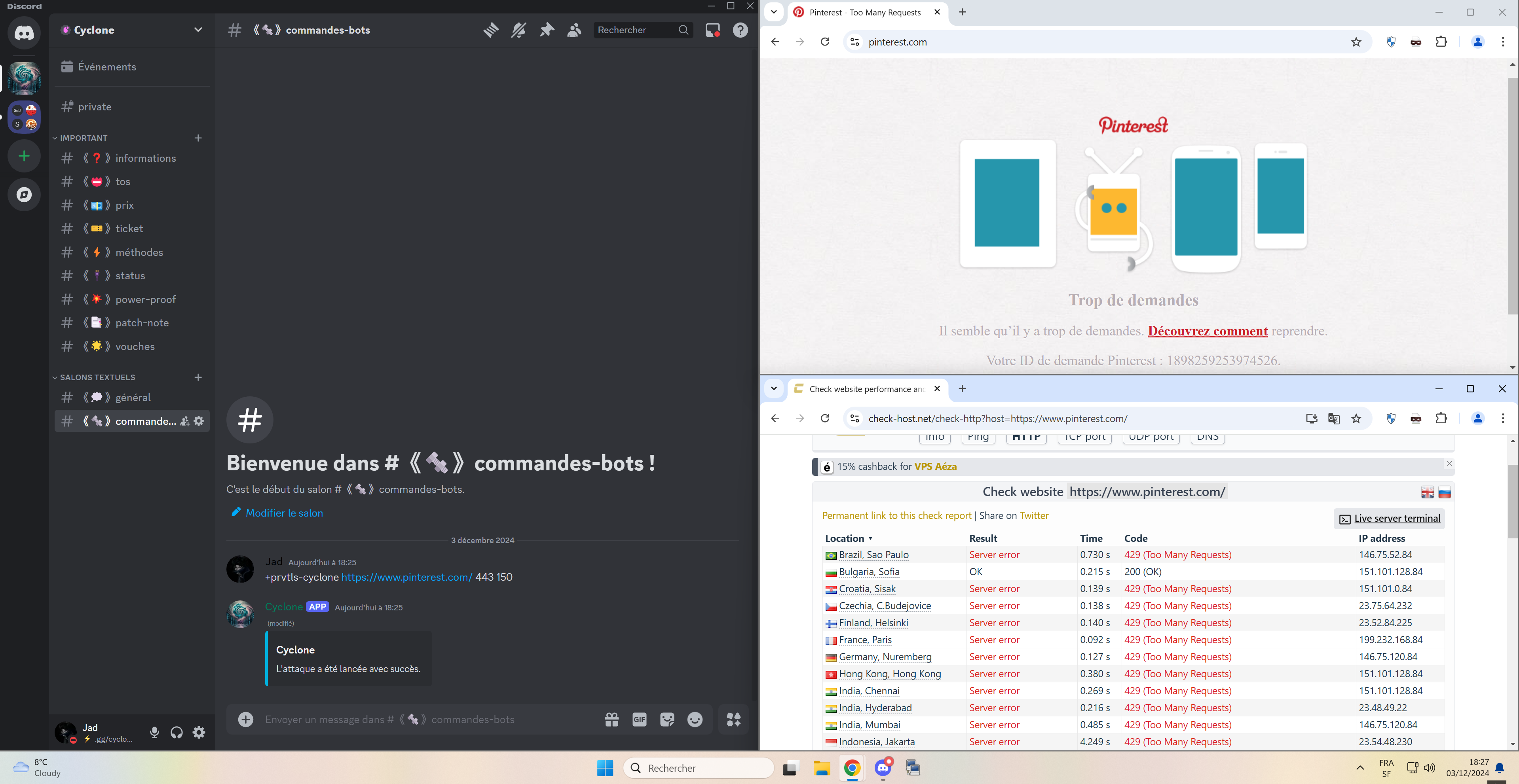Open the GIF picker in message bar
The height and width of the screenshot is (784, 1519).
639,719
